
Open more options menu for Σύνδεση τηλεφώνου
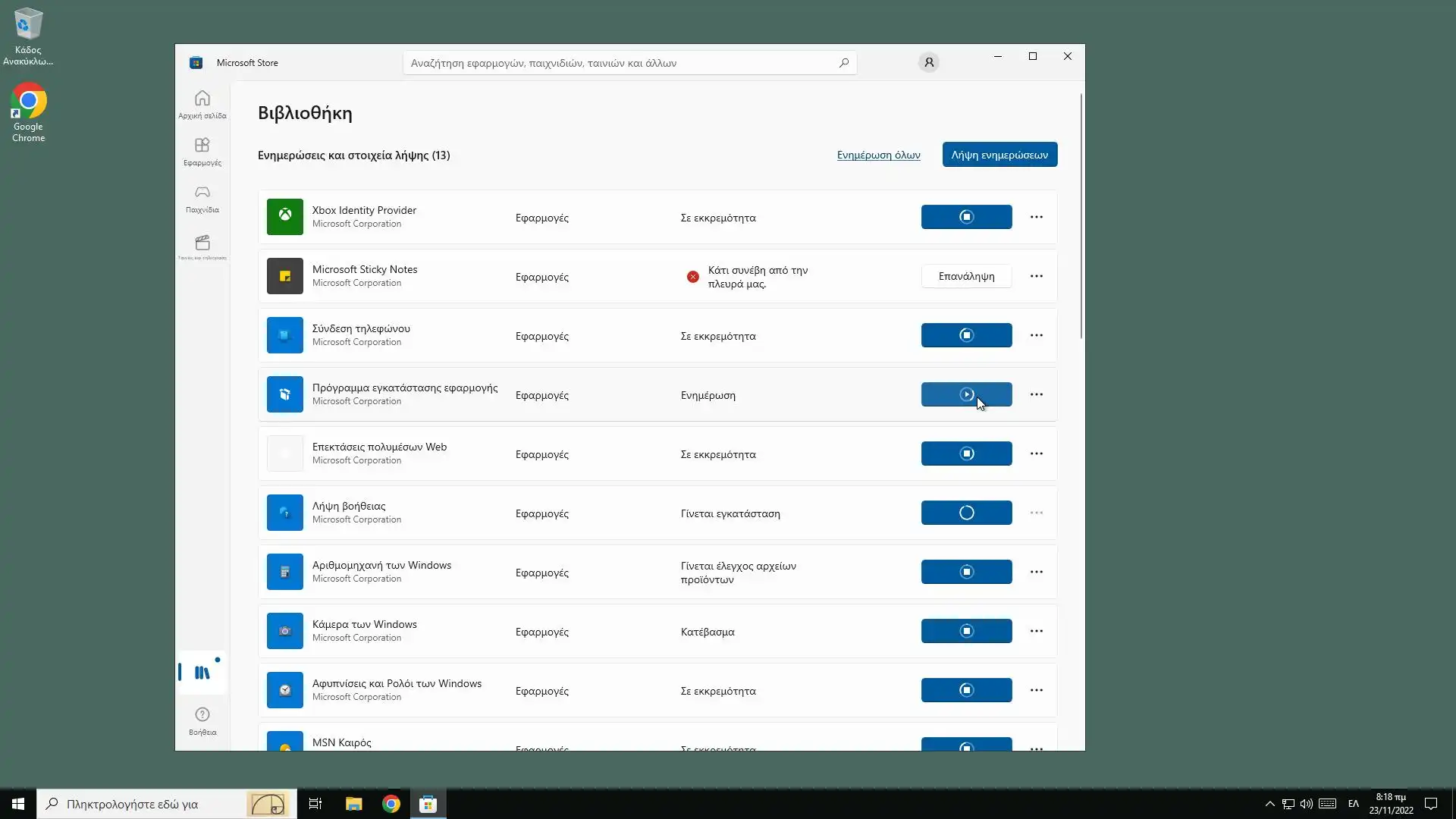point(1036,335)
